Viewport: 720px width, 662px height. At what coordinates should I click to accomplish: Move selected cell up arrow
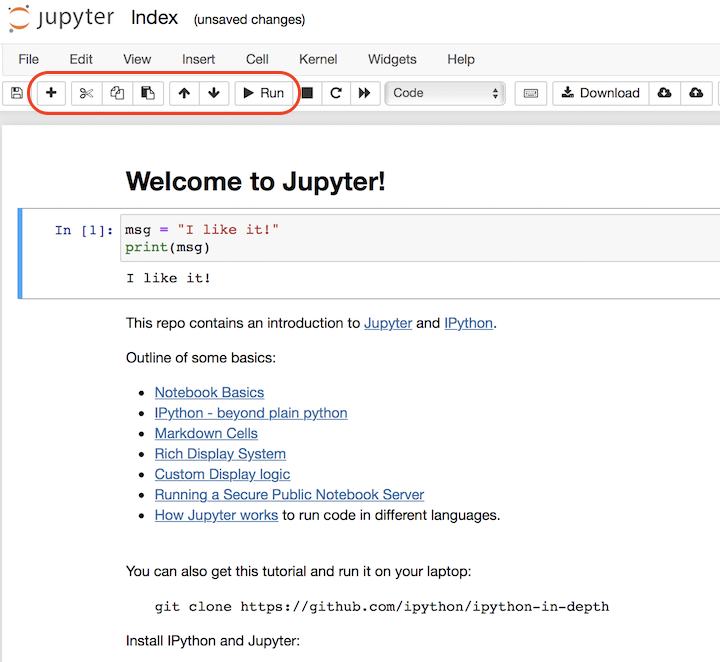(x=184, y=93)
